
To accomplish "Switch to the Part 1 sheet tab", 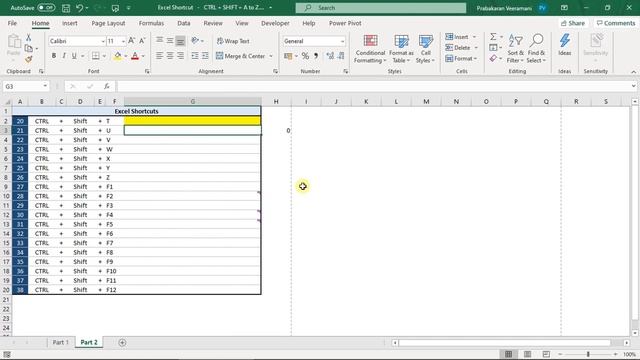I will click(x=60, y=342).
